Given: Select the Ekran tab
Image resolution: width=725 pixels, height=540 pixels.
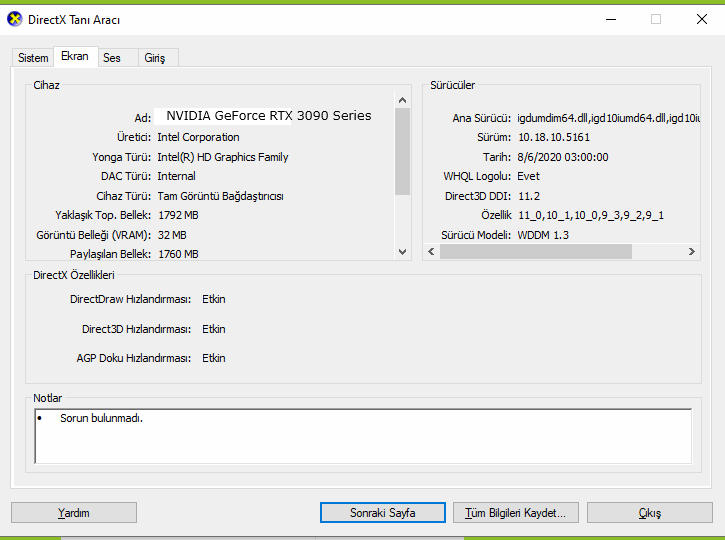Looking at the screenshot, I should (x=75, y=56).
